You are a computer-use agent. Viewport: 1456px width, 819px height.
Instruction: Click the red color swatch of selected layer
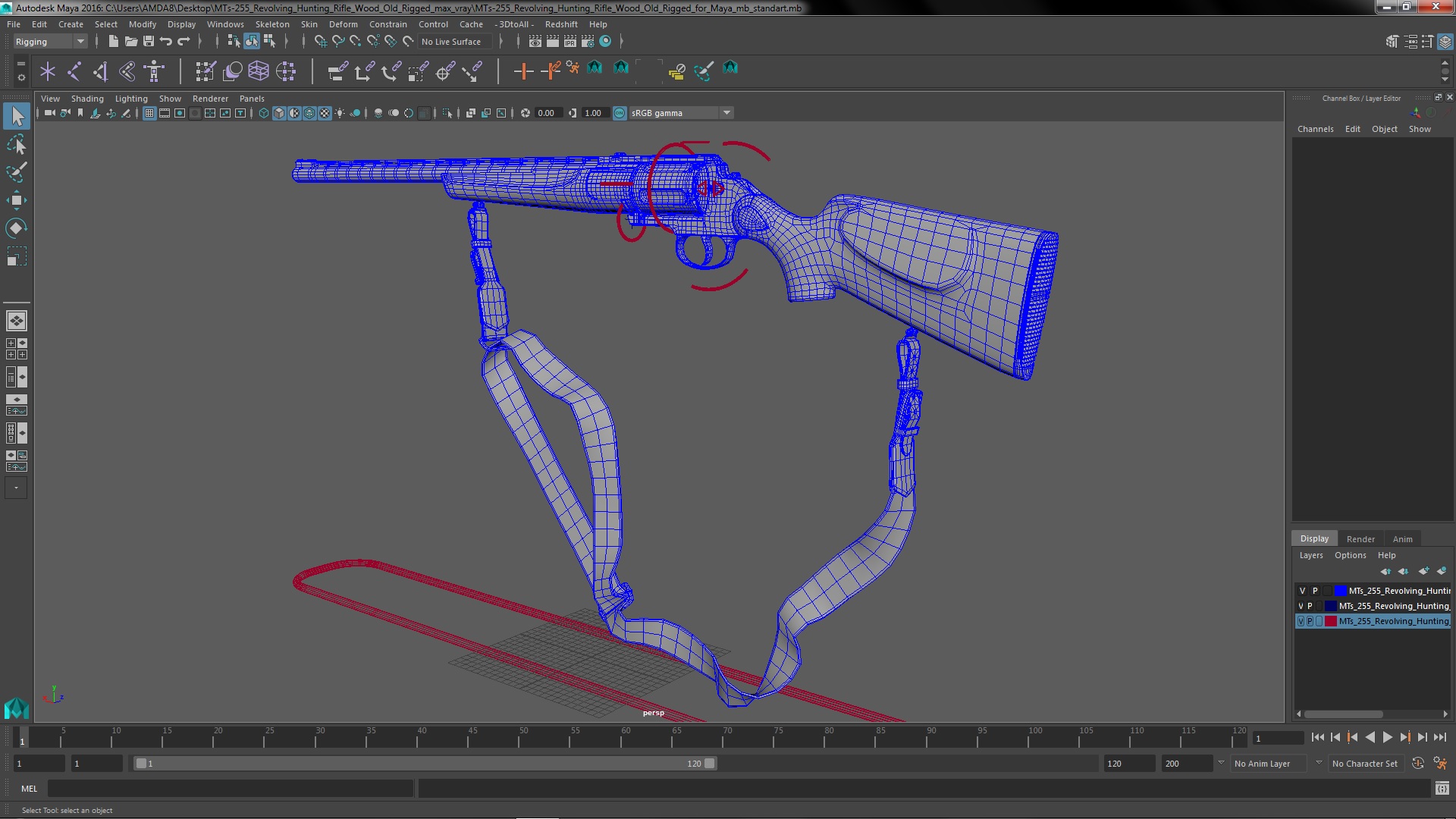(1331, 621)
